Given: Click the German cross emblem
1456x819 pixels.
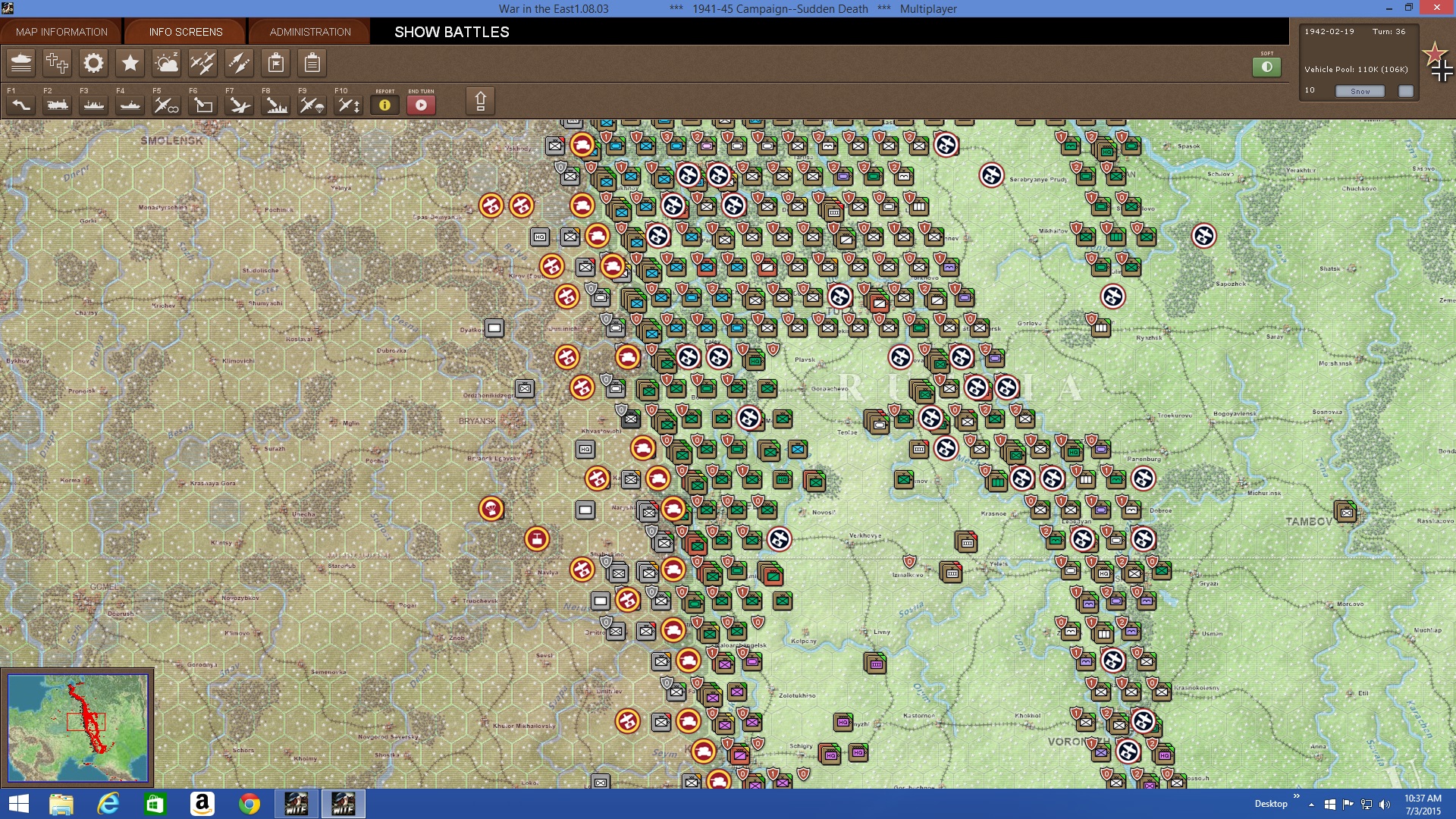Looking at the screenshot, I should tap(1442, 72).
